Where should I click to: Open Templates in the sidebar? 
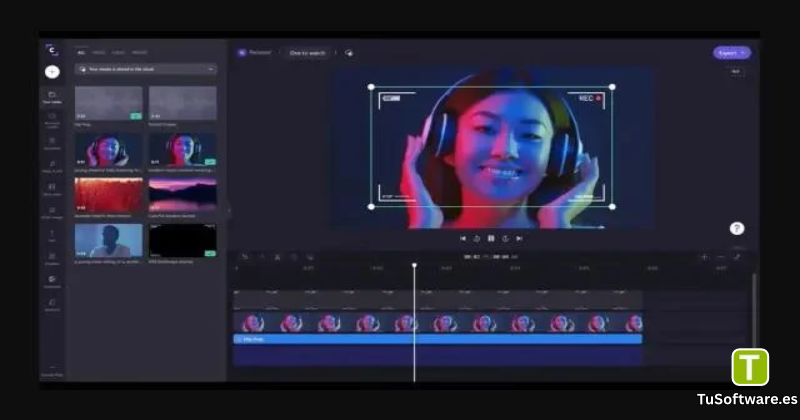coord(52,143)
